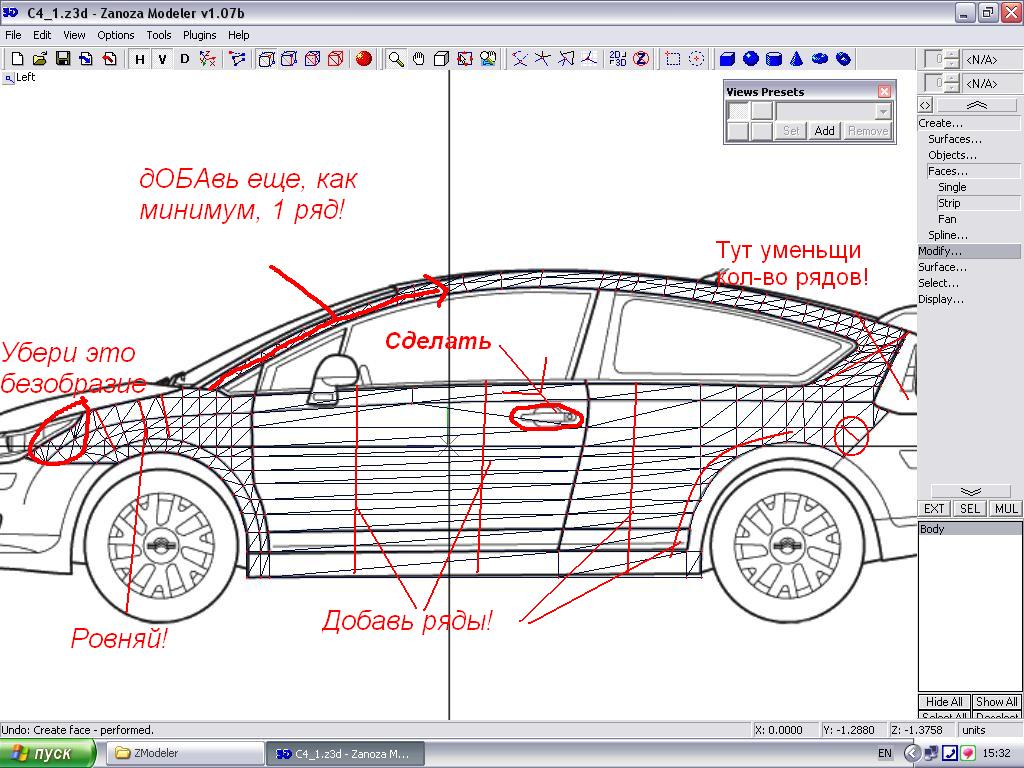Select the Zoom magnifier tool
Screen dimensions: 1024x768
[396, 59]
